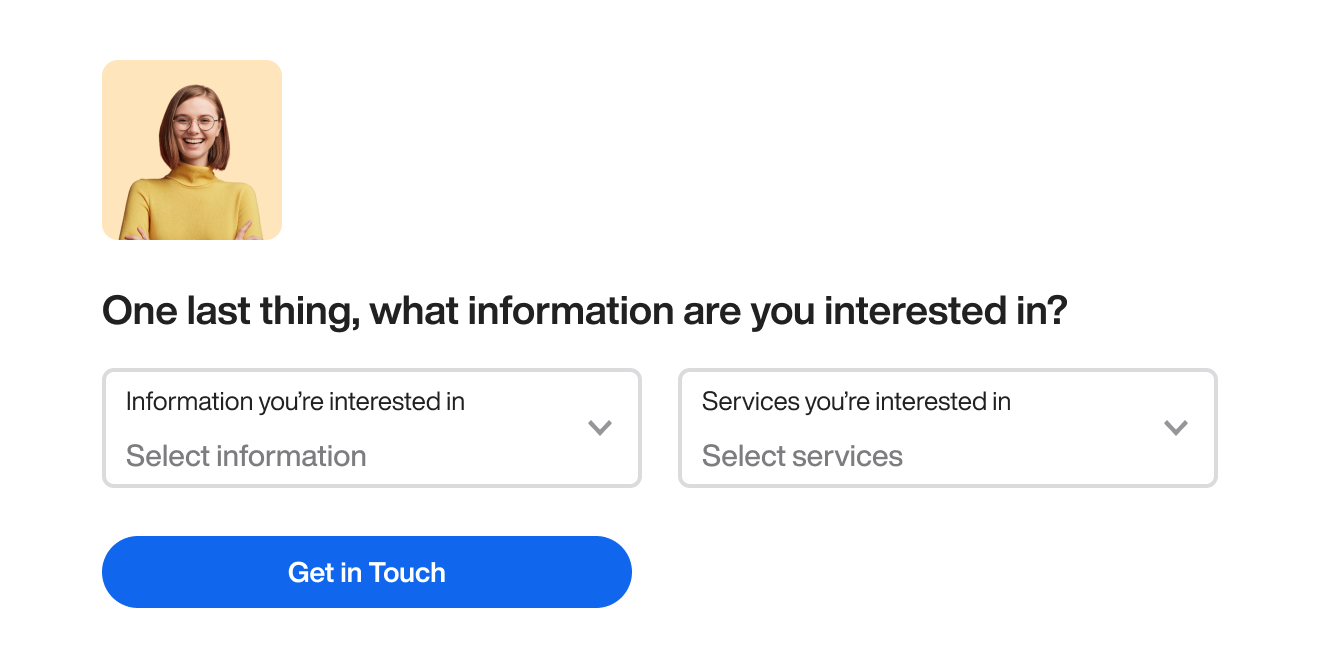Image resolution: width=1320 pixels, height=660 pixels.
Task: Submit the form with the blue button
Action: [x=367, y=572]
